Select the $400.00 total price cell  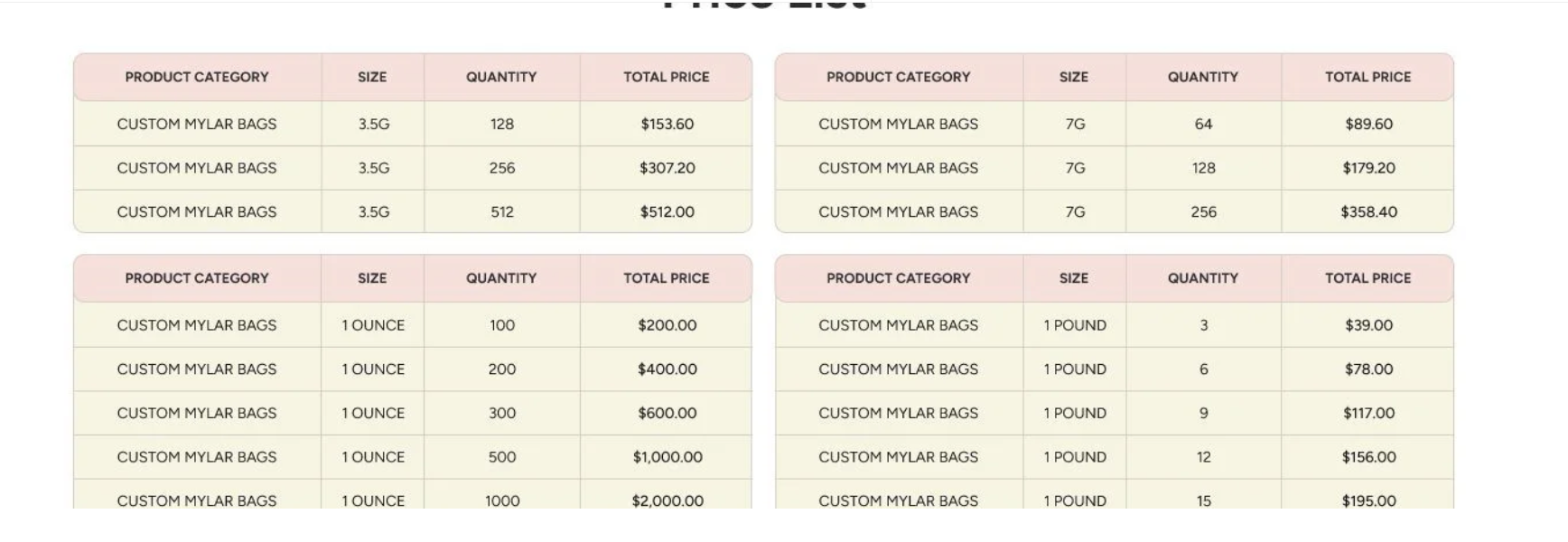click(667, 369)
